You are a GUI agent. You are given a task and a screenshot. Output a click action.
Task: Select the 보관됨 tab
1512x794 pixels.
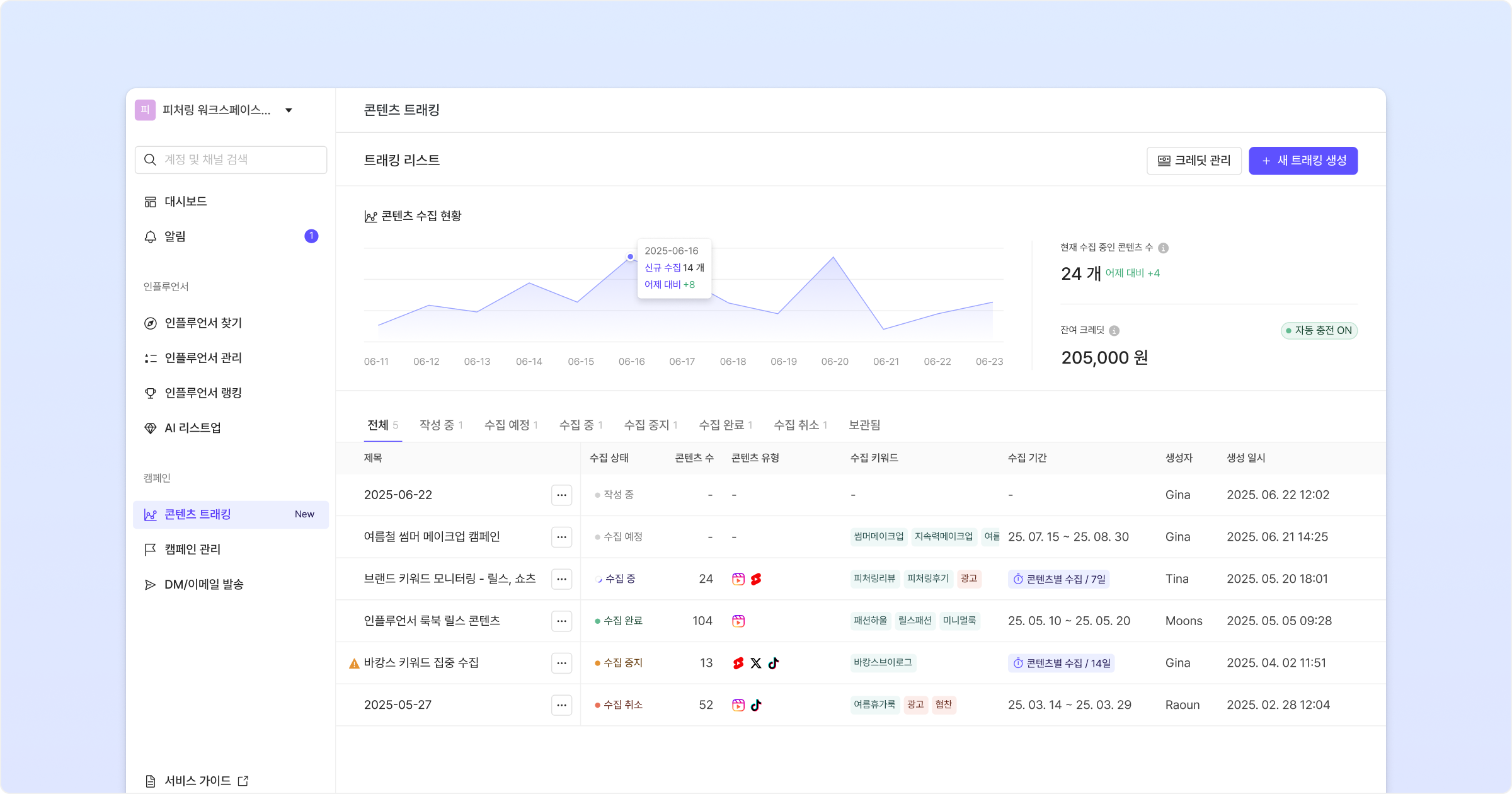(864, 425)
